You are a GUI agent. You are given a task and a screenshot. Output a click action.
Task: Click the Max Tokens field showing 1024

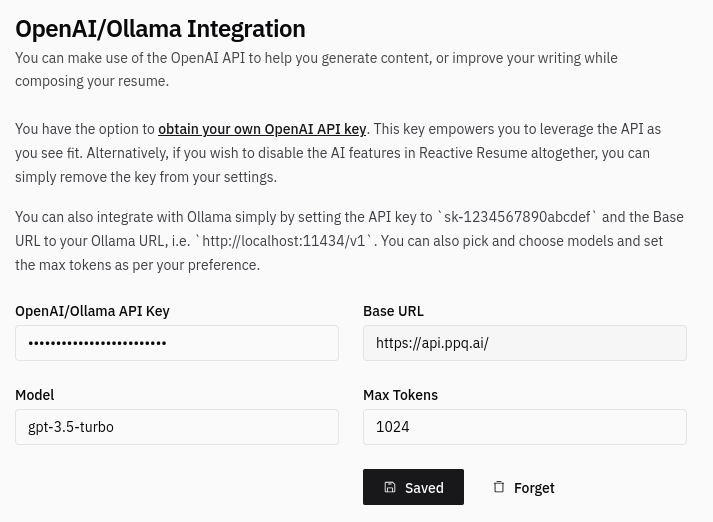pos(524,427)
